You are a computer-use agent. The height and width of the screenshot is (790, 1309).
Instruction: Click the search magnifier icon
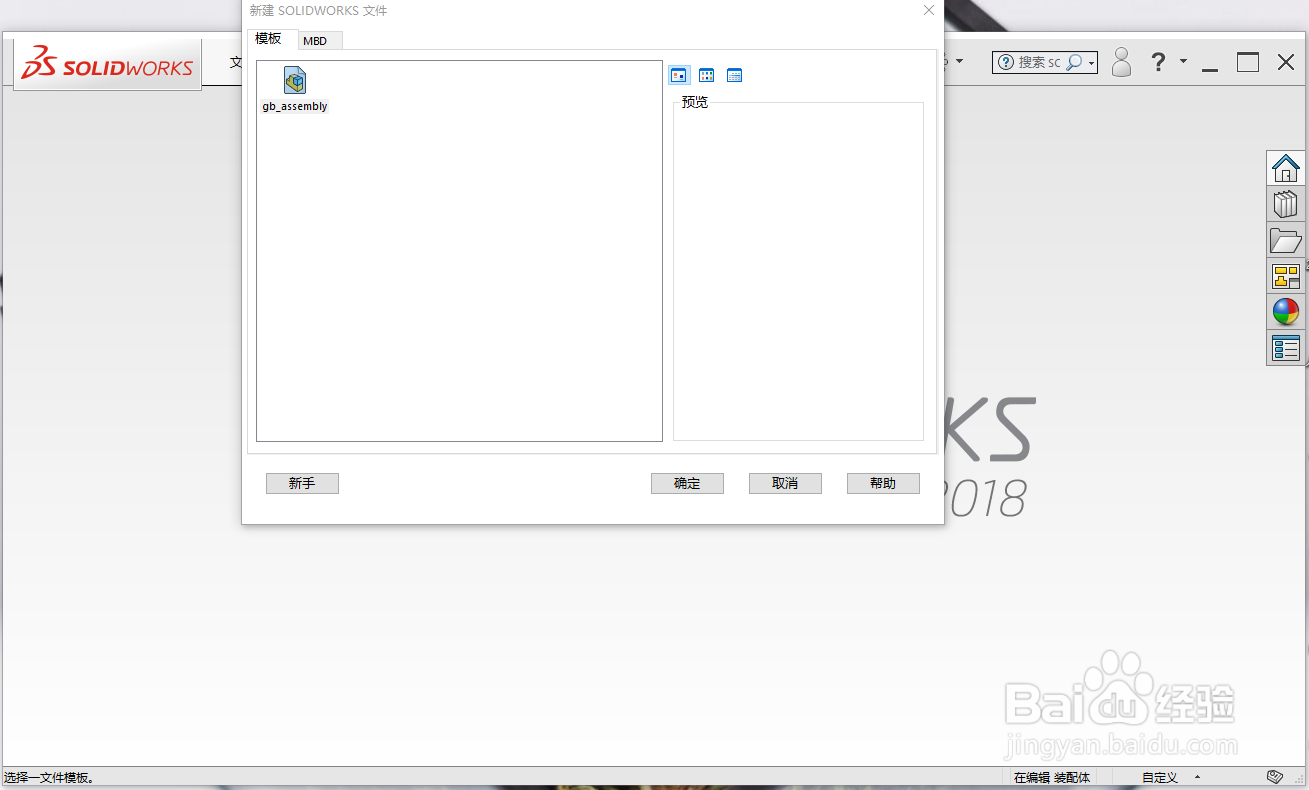(x=1074, y=62)
